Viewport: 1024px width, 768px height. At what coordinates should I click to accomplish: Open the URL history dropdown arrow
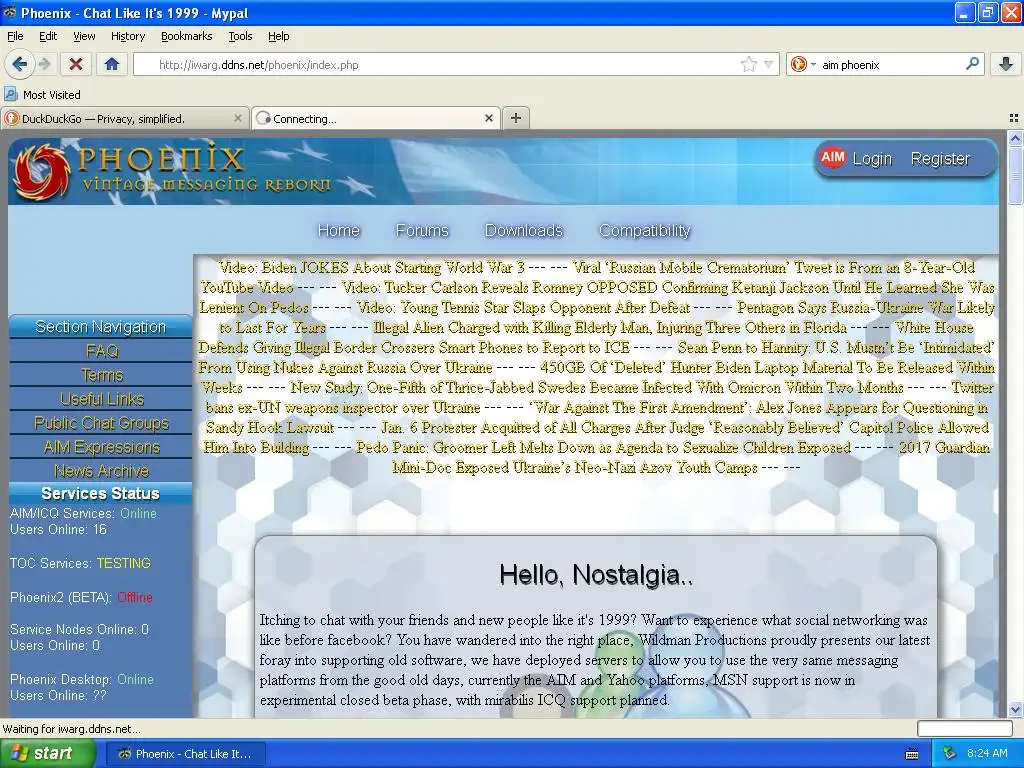769,65
